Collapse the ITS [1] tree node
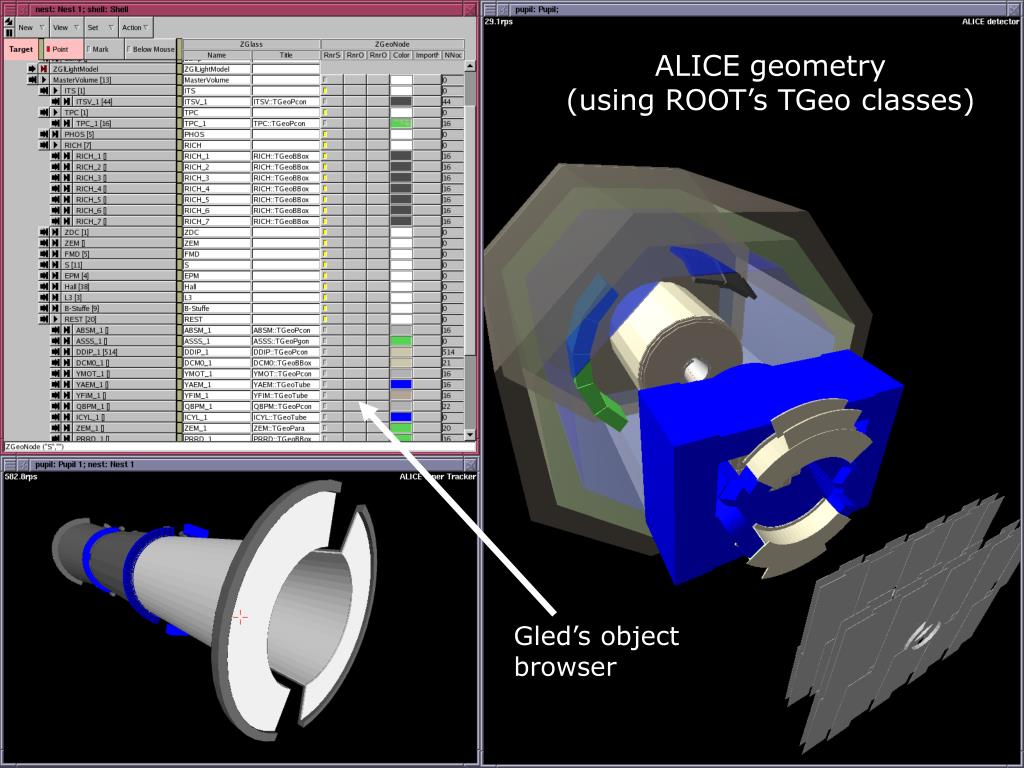 [56, 91]
